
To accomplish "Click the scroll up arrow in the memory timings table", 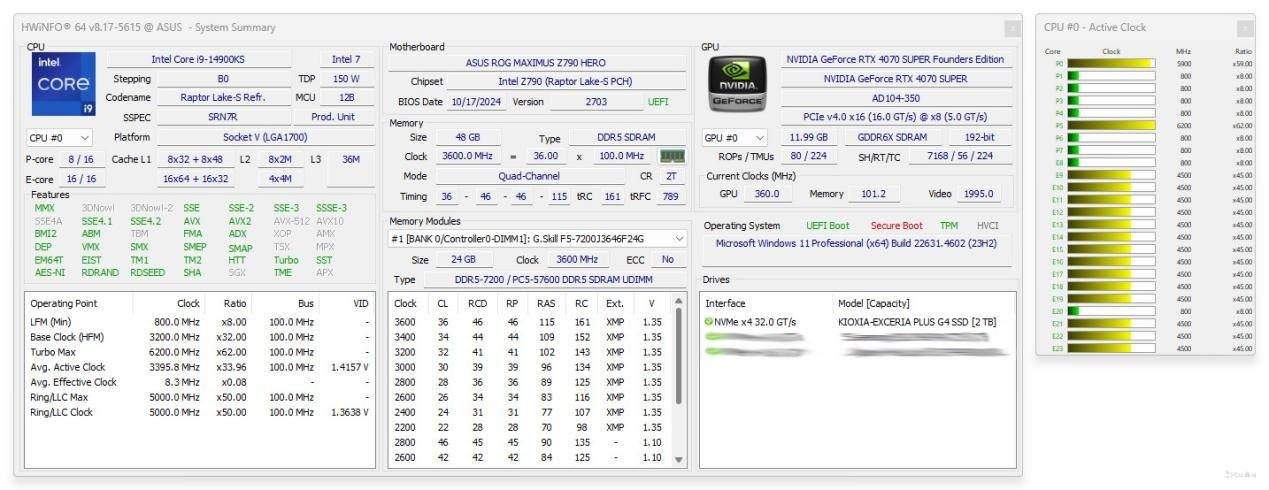I will tap(680, 302).
